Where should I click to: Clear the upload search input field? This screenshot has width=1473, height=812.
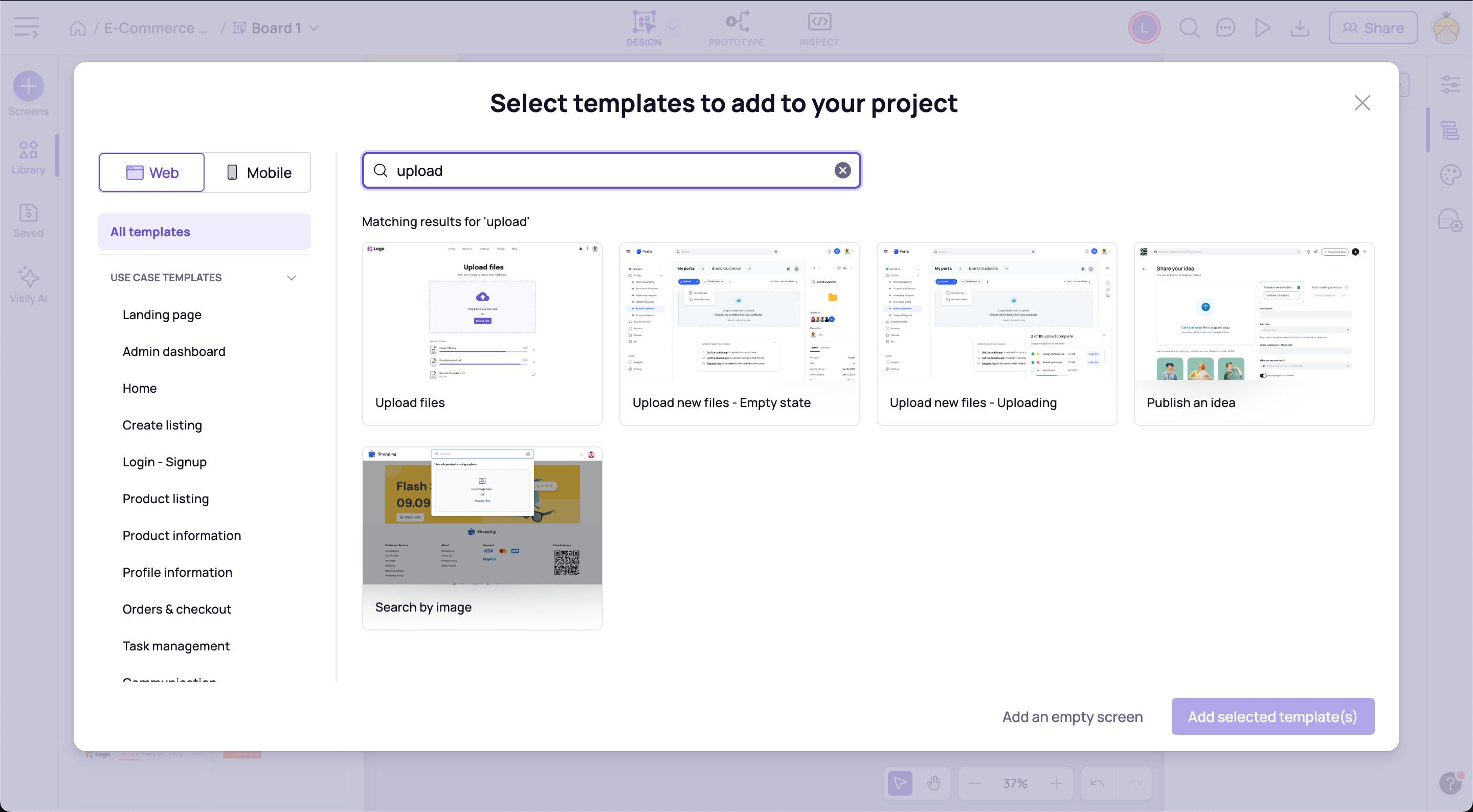843,170
